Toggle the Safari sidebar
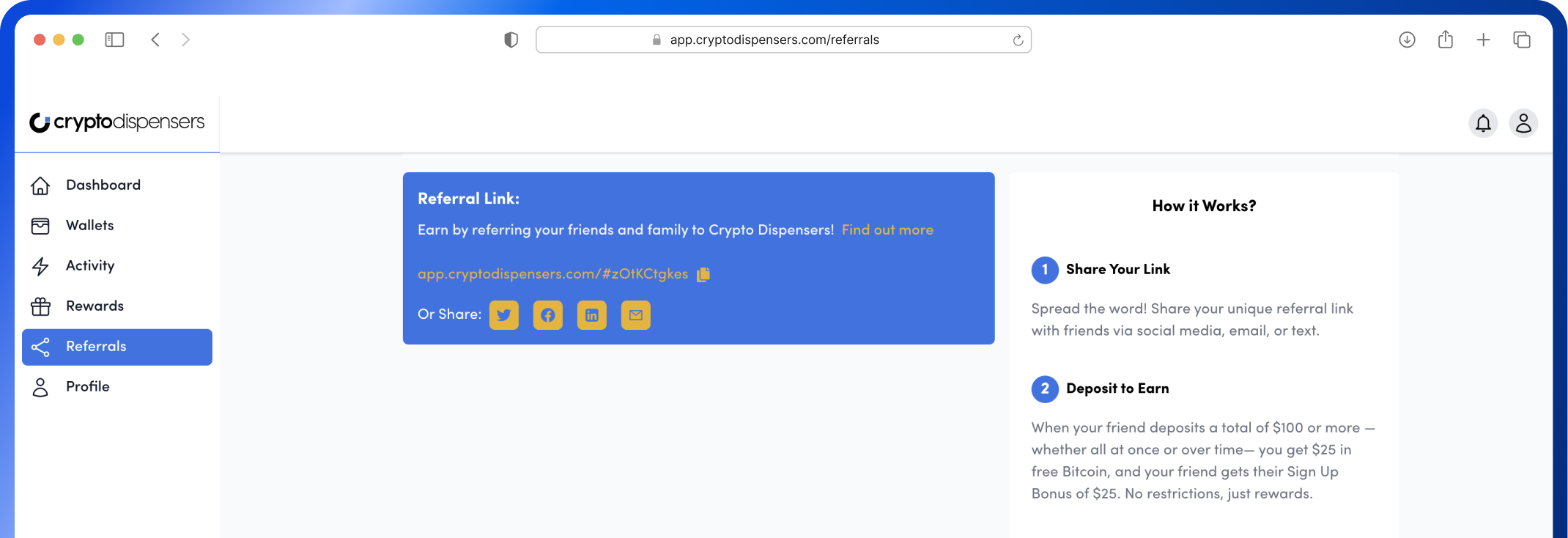The image size is (1568, 538). [x=114, y=40]
